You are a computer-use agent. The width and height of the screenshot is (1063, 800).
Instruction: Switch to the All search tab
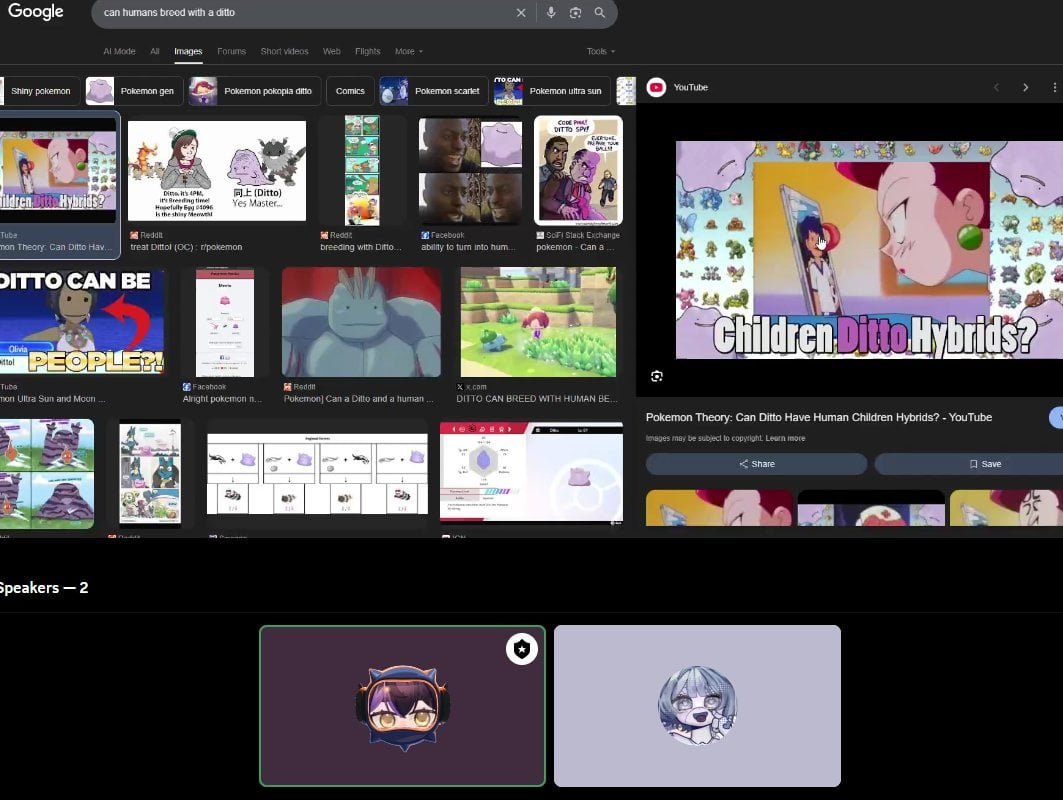tap(156, 51)
